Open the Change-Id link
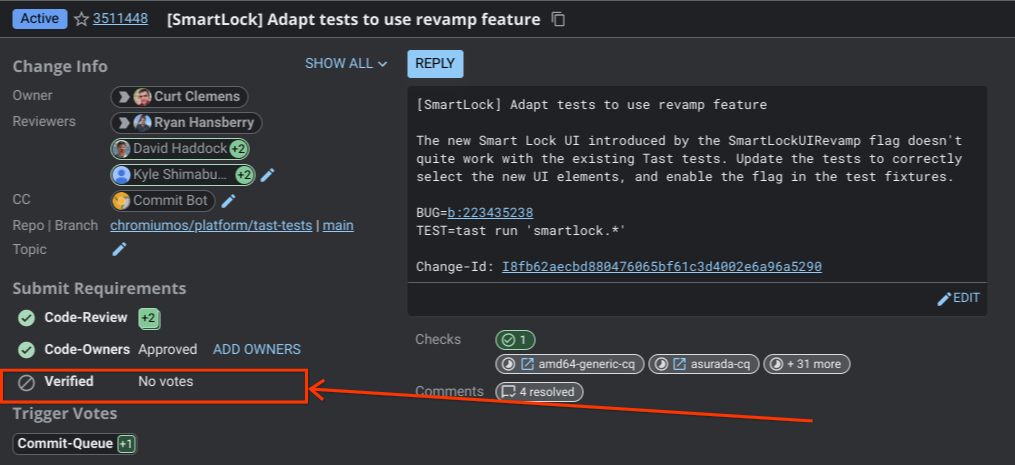The height and width of the screenshot is (465, 1015). [x=661, y=267]
